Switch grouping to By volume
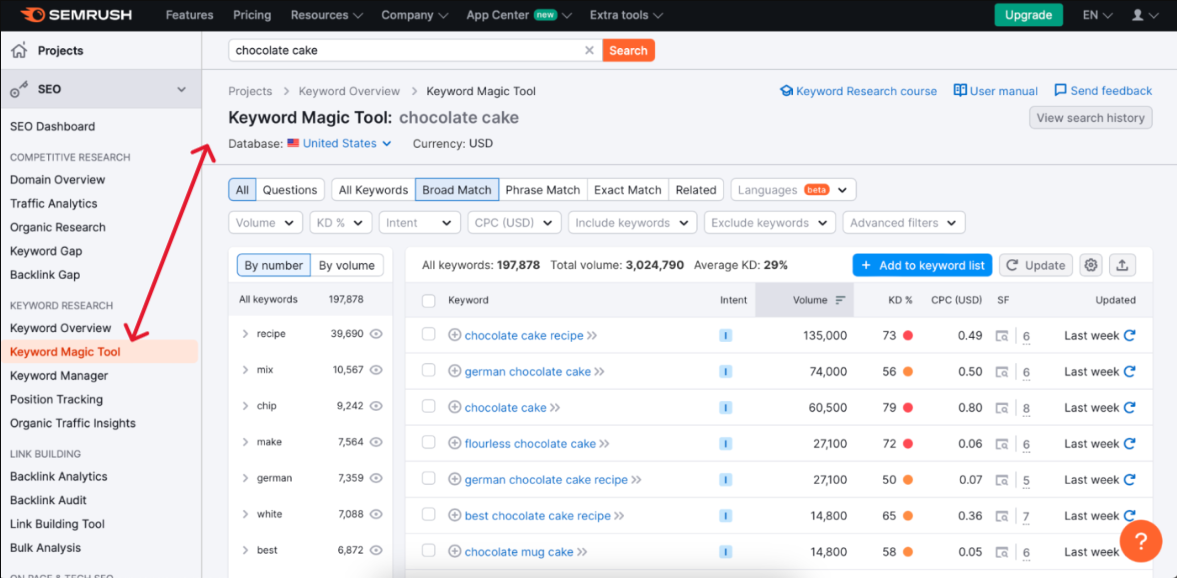Image resolution: width=1177 pixels, height=578 pixels. [347, 265]
